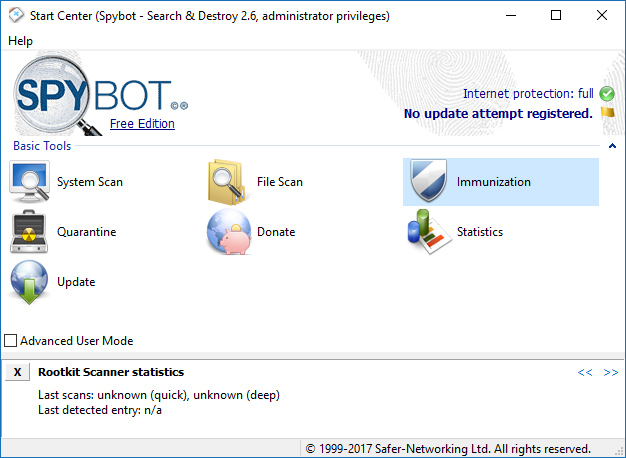This screenshot has height=458, width=626.
Task: Click the Immunization shield icon
Action: 428,182
